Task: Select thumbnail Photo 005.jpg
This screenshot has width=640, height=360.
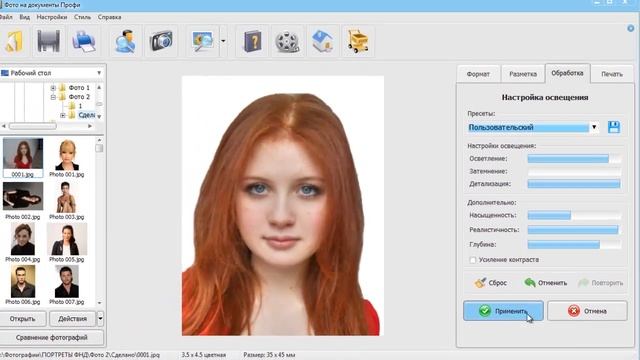Action: (x=67, y=242)
